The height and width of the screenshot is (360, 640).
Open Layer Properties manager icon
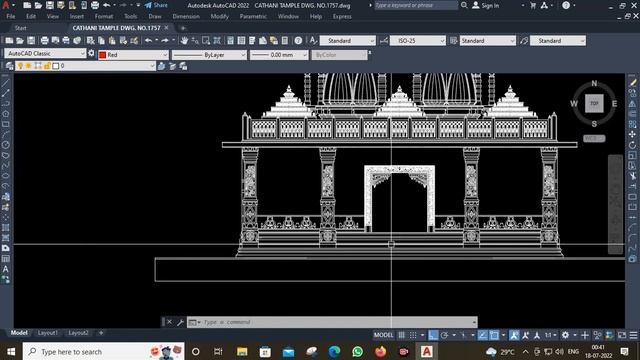point(9,66)
